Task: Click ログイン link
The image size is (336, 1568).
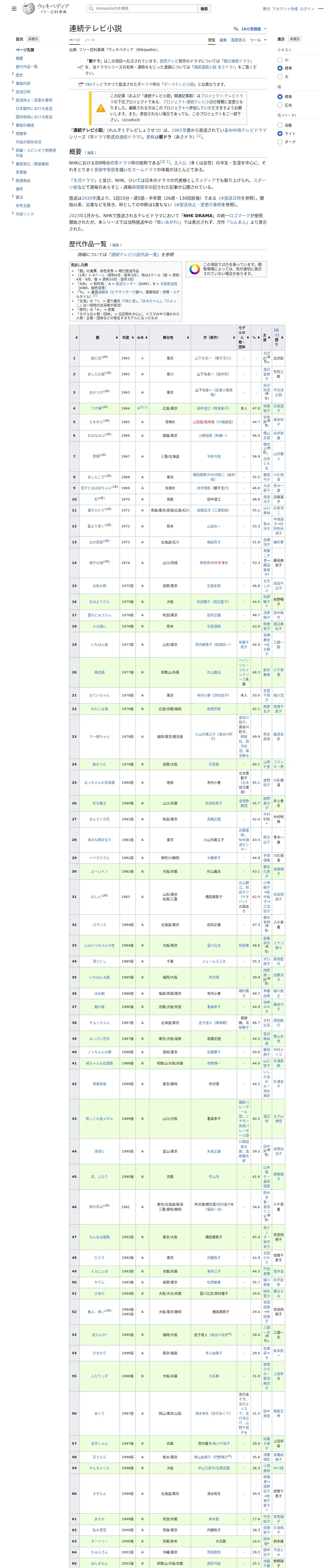Action: pos(307,9)
